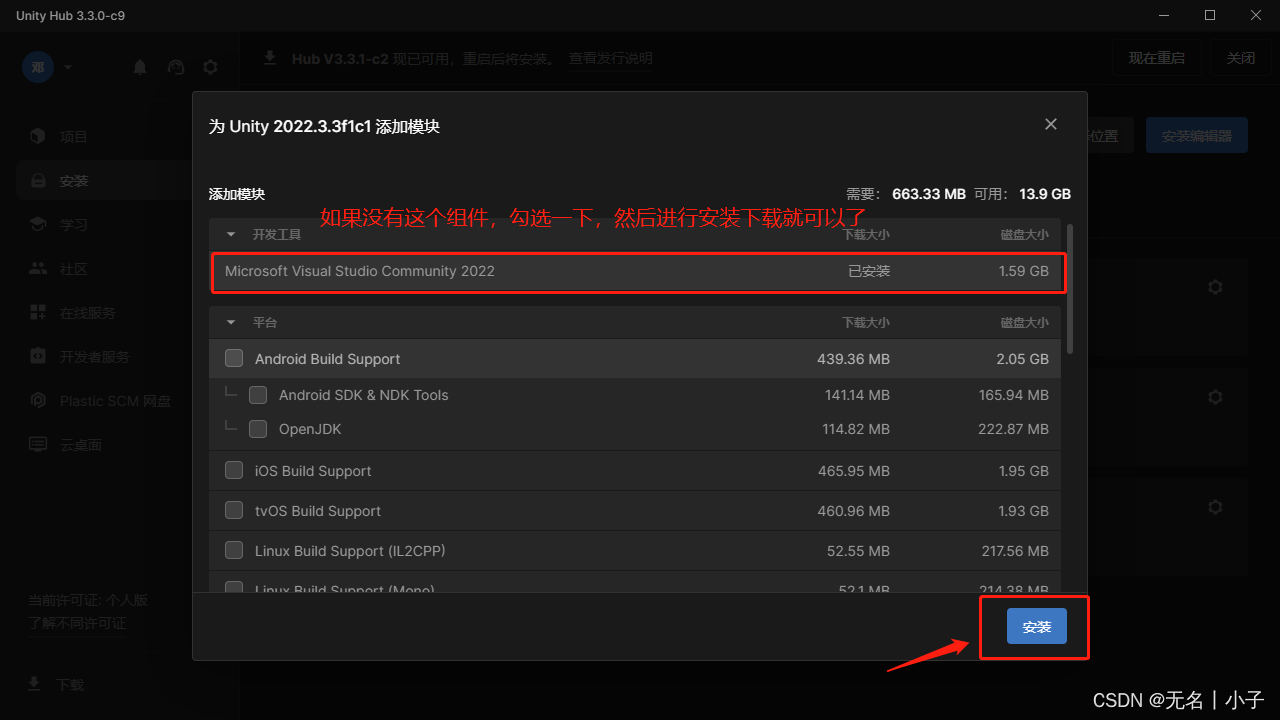This screenshot has height=720, width=1280.
Task: Enable tvOS Build Support checkbox
Action: point(234,510)
